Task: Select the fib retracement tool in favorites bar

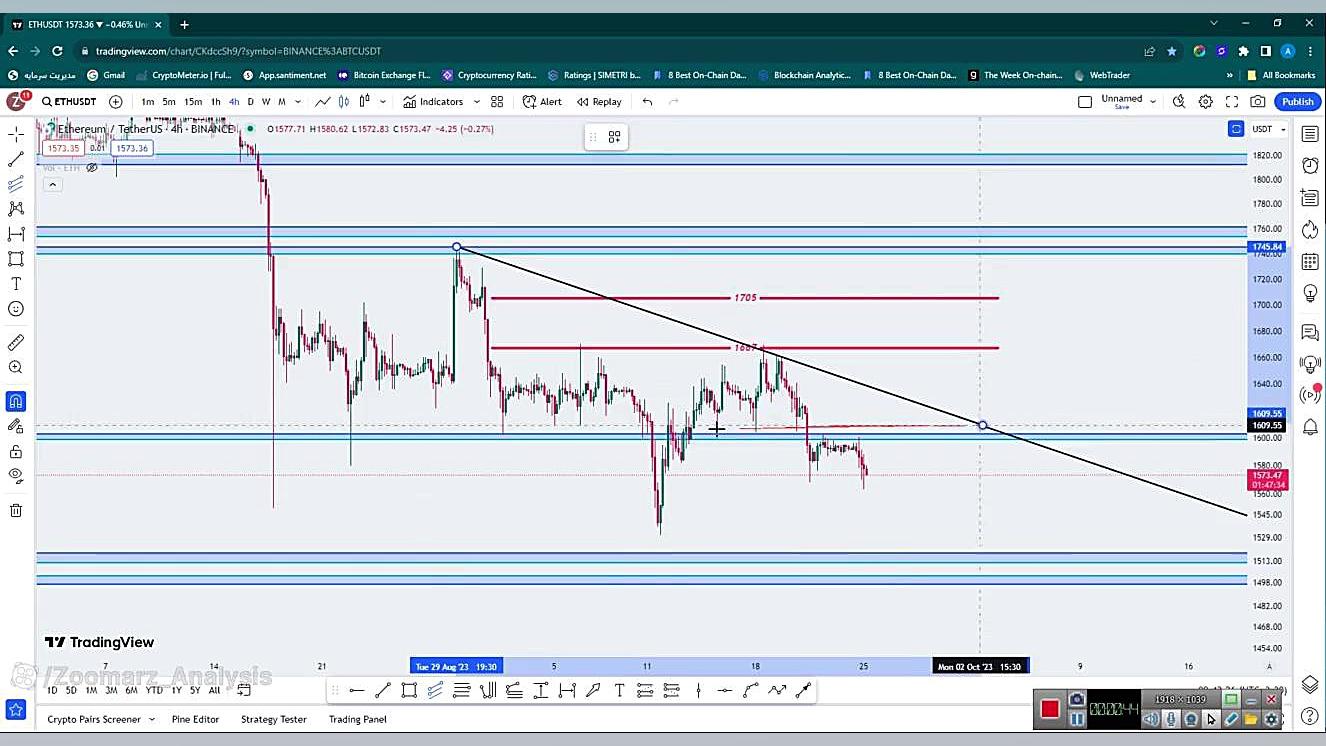Action: [x=461, y=690]
